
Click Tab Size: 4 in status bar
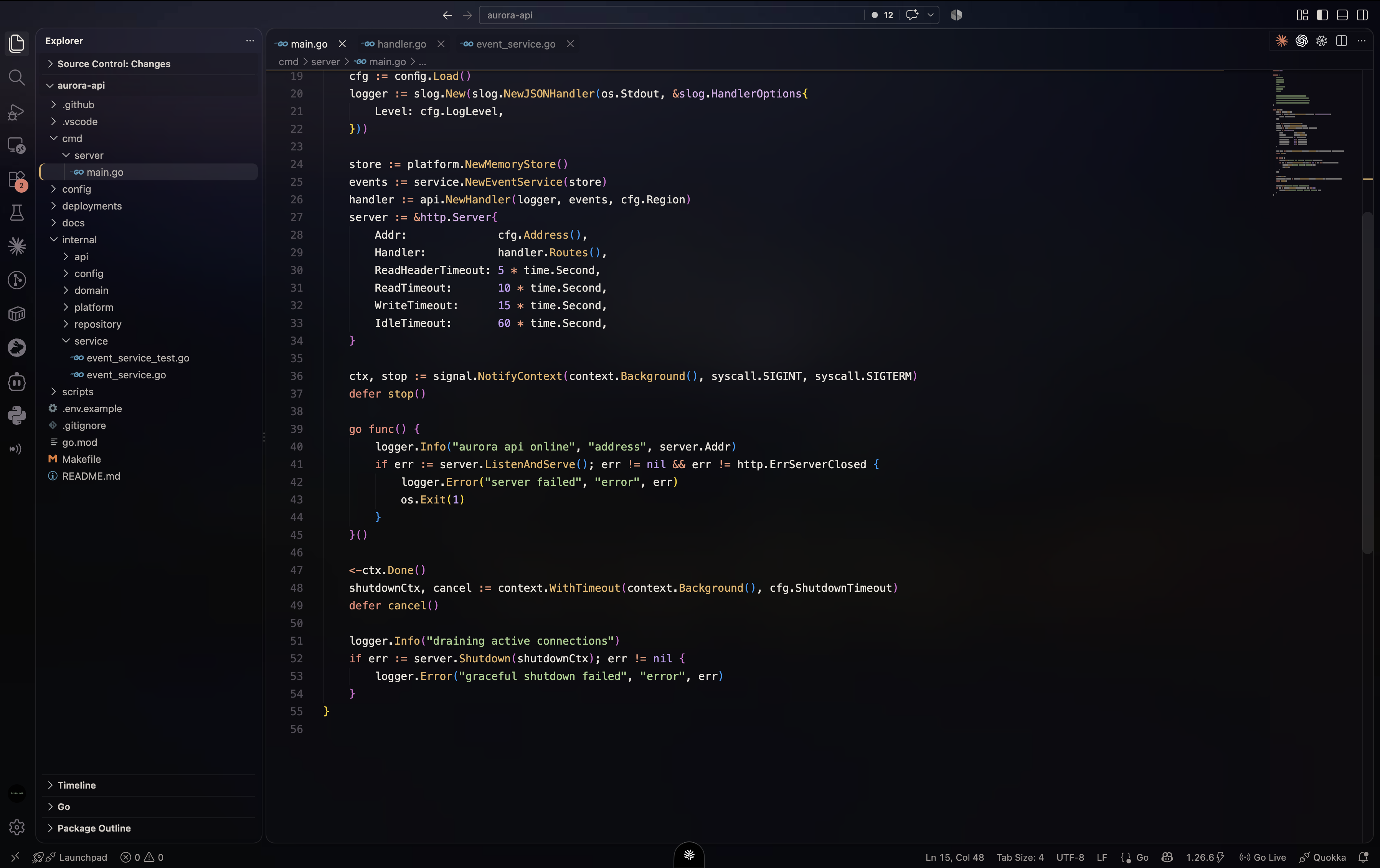(1020, 857)
